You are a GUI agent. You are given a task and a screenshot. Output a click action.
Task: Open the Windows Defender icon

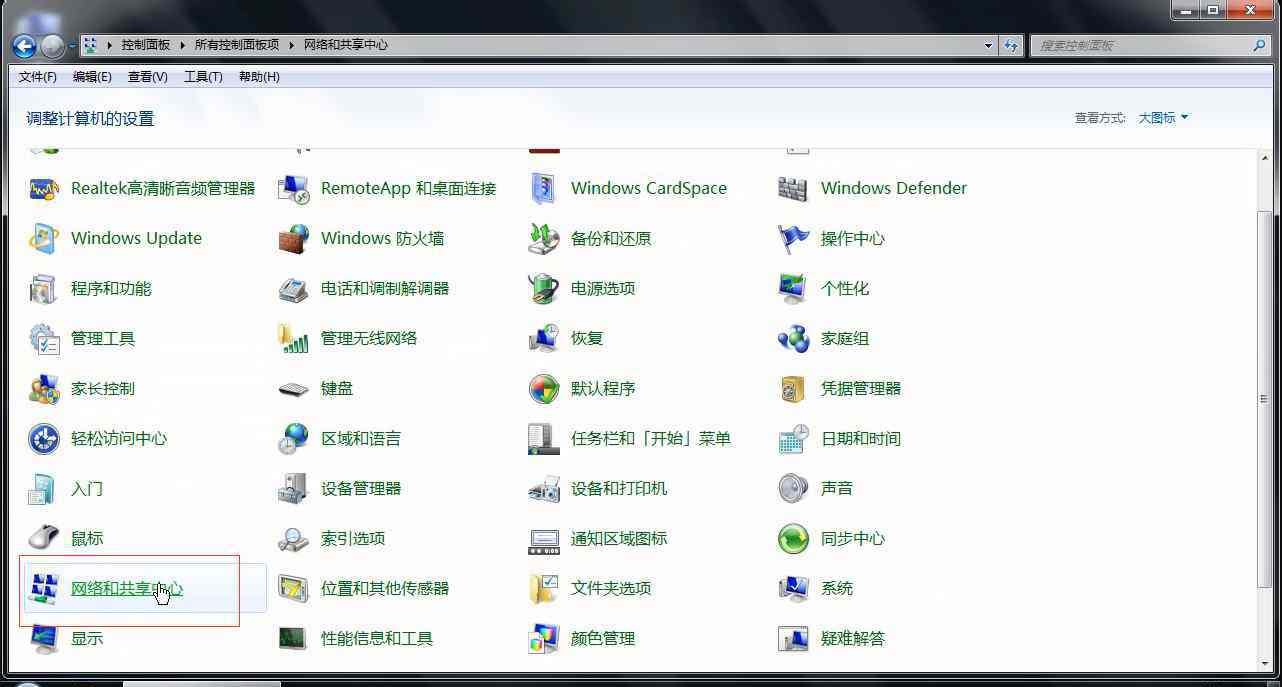794,188
